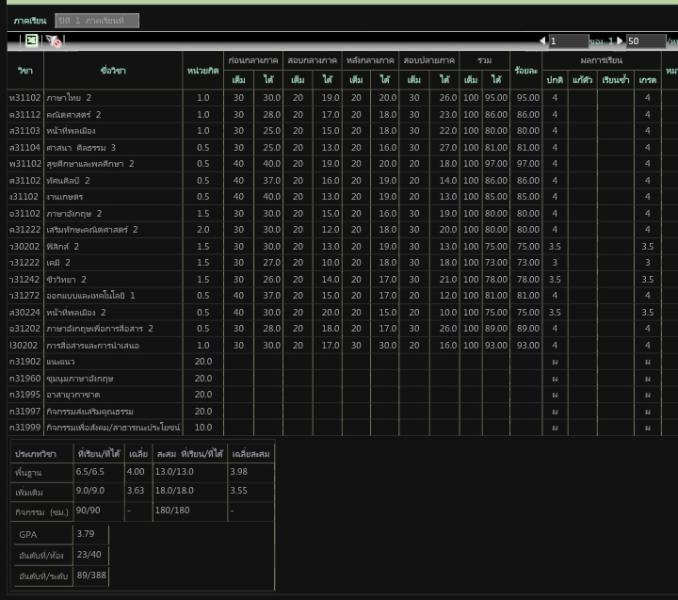Click the percentage 89.00 in the ร้อยละ column
Image resolution: width=678 pixels, height=600 pixels.
click(x=528, y=329)
